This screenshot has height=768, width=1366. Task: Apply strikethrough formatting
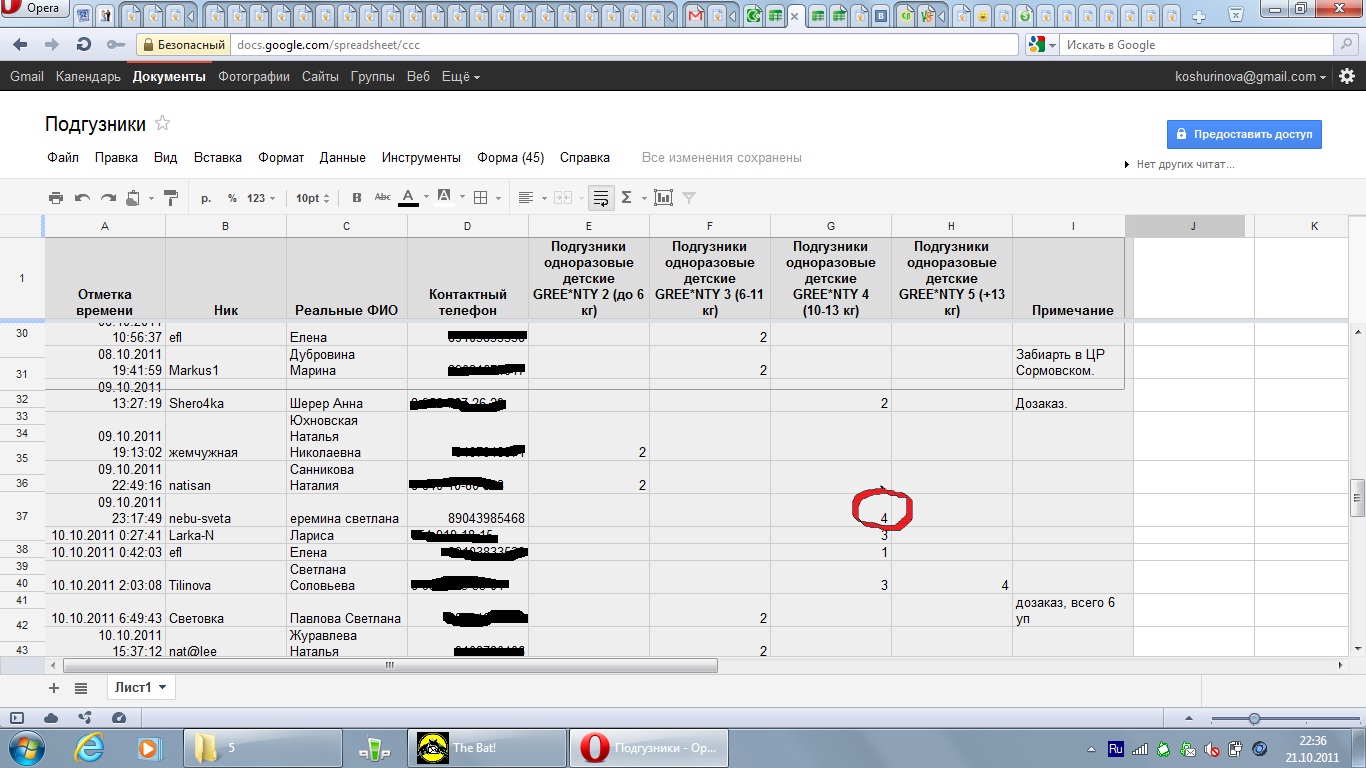click(x=382, y=198)
